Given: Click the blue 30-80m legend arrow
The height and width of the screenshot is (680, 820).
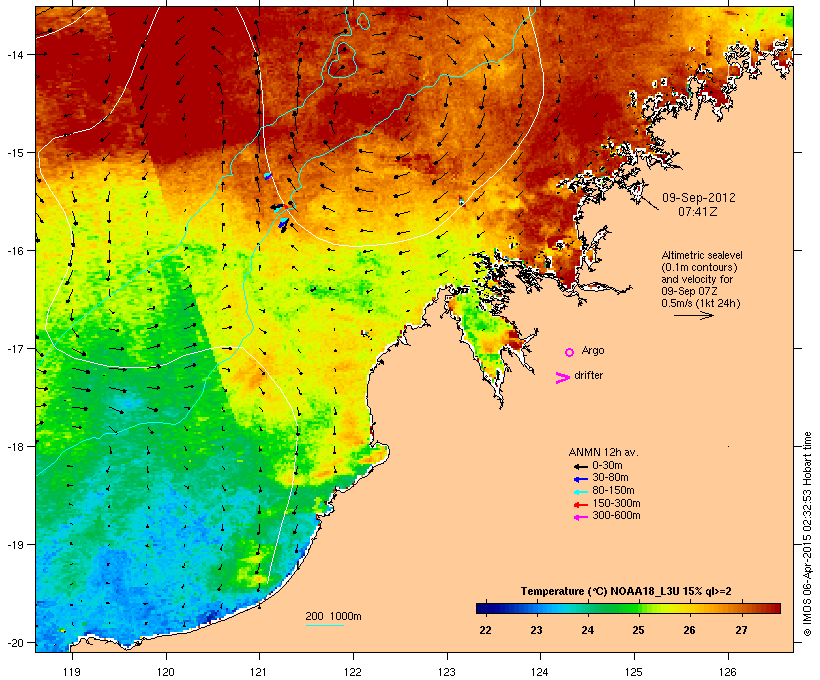Looking at the screenshot, I should point(580,479).
